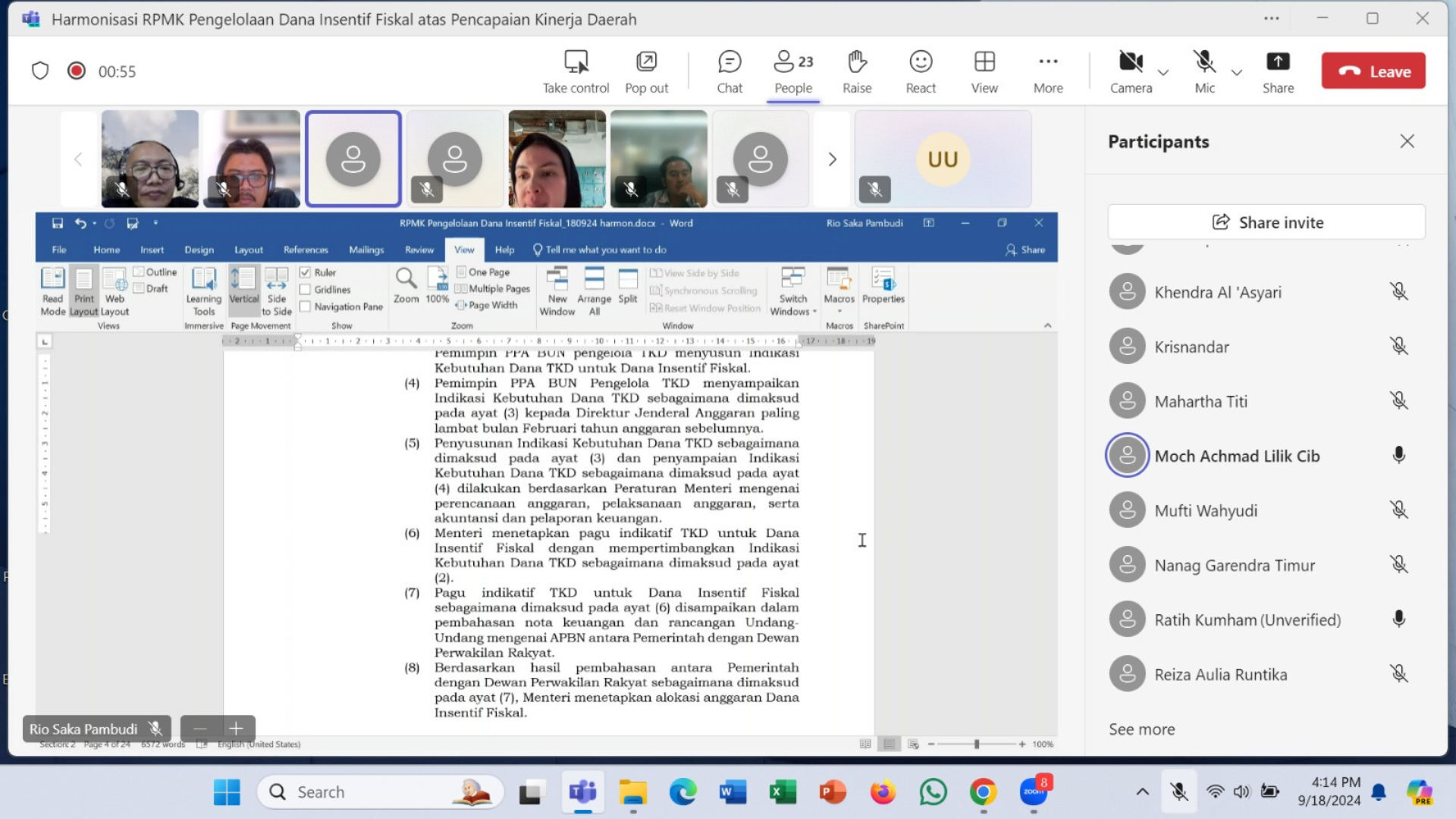Enable the Navigation Pane checkbox
Viewport: 1456px width, 819px height.
[x=305, y=306]
